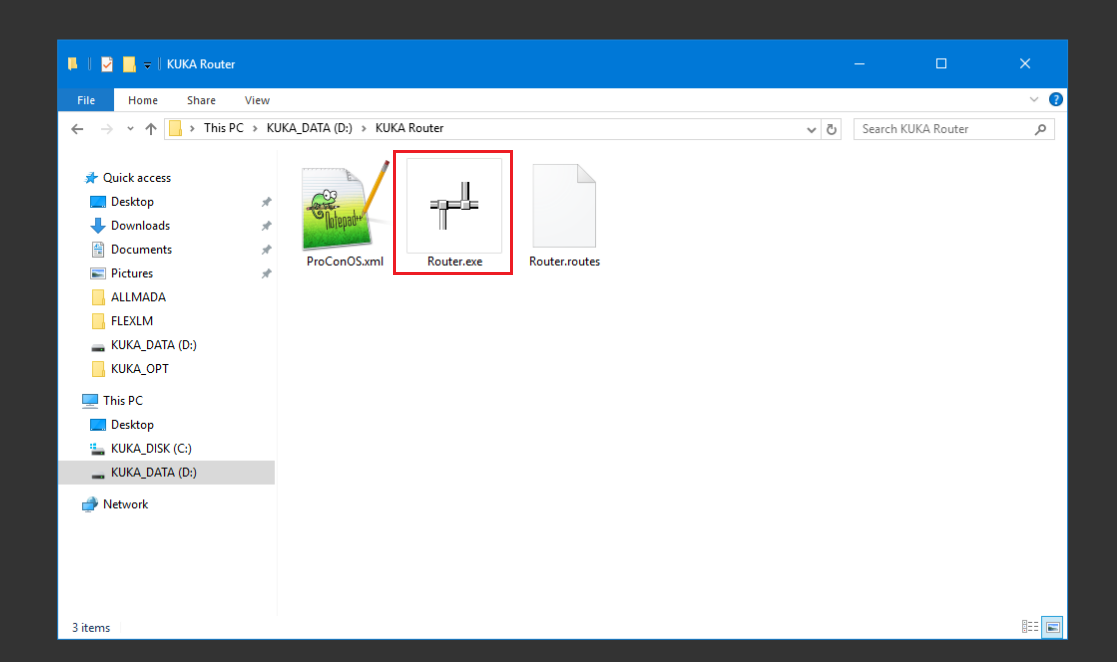Screen dimensions: 1117x662
Task: Open the FLEXLM folder
Action: [132, 321]
